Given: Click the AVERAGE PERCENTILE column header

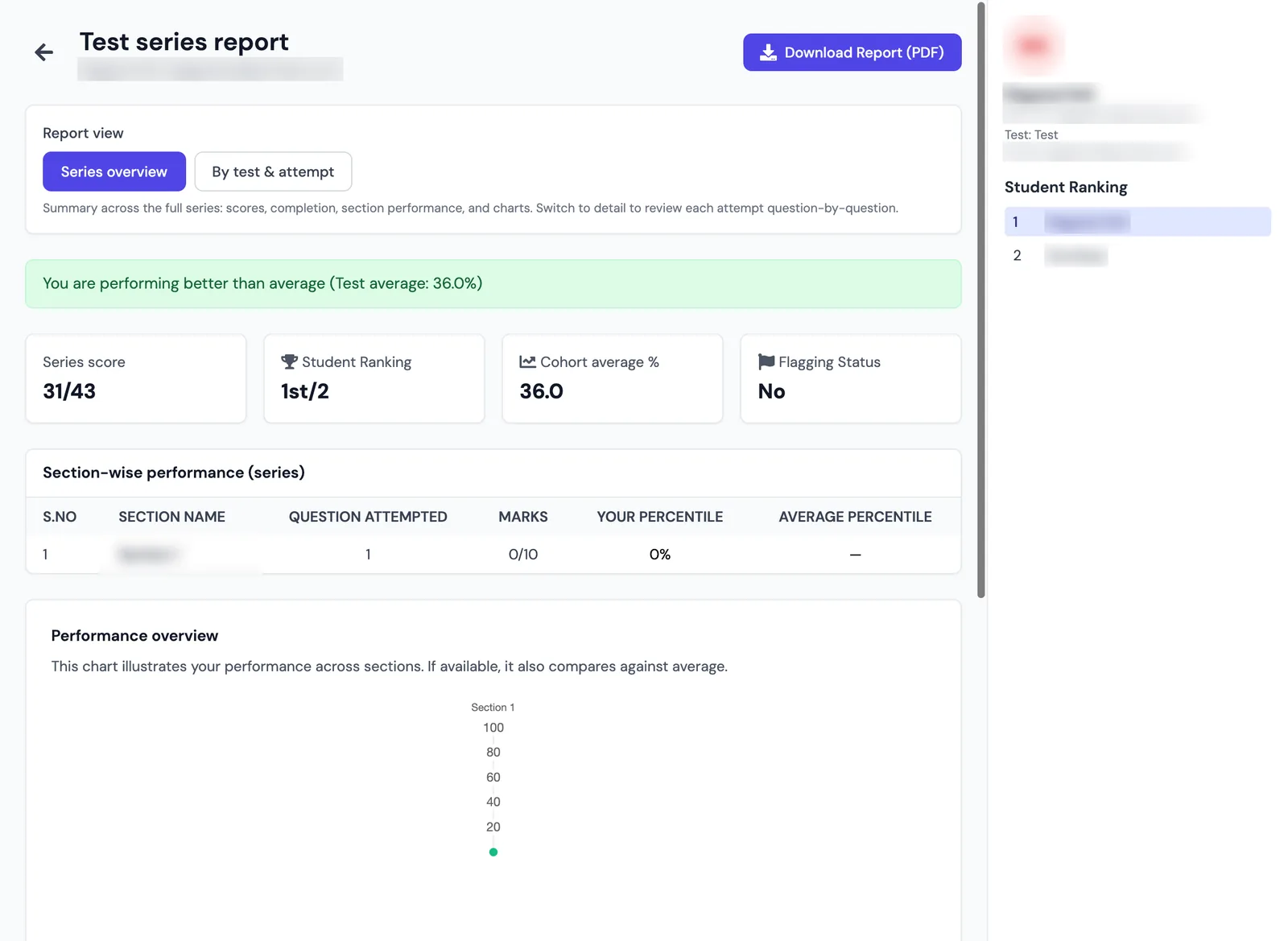Looking at the screenshot, I should [x=855, y=517].
